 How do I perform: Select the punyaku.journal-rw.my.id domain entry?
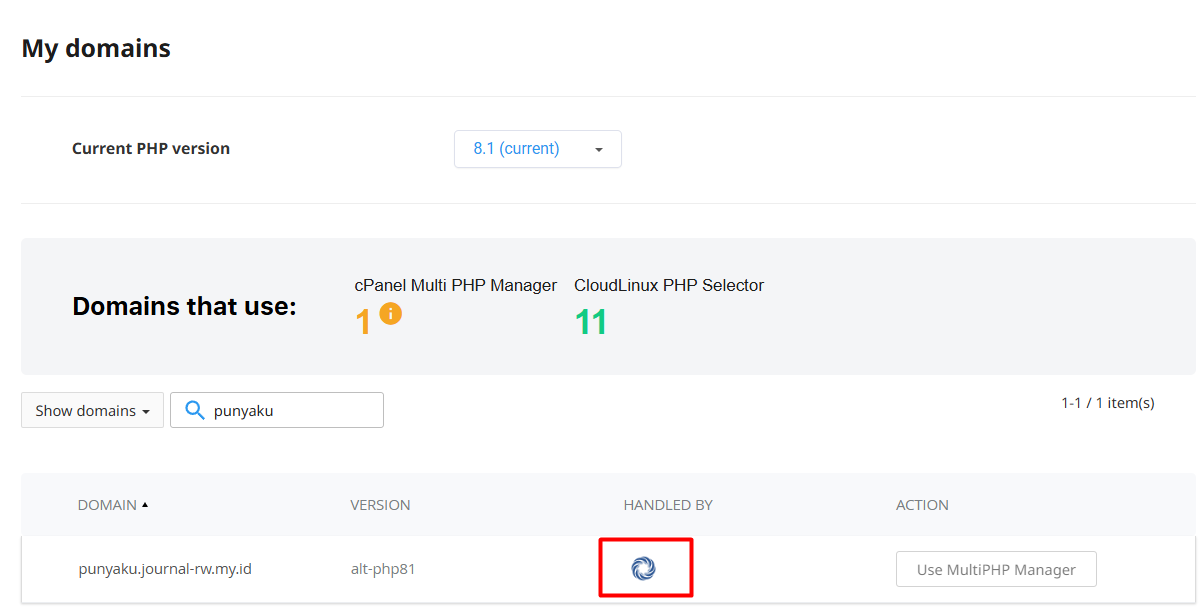point(165,569)
